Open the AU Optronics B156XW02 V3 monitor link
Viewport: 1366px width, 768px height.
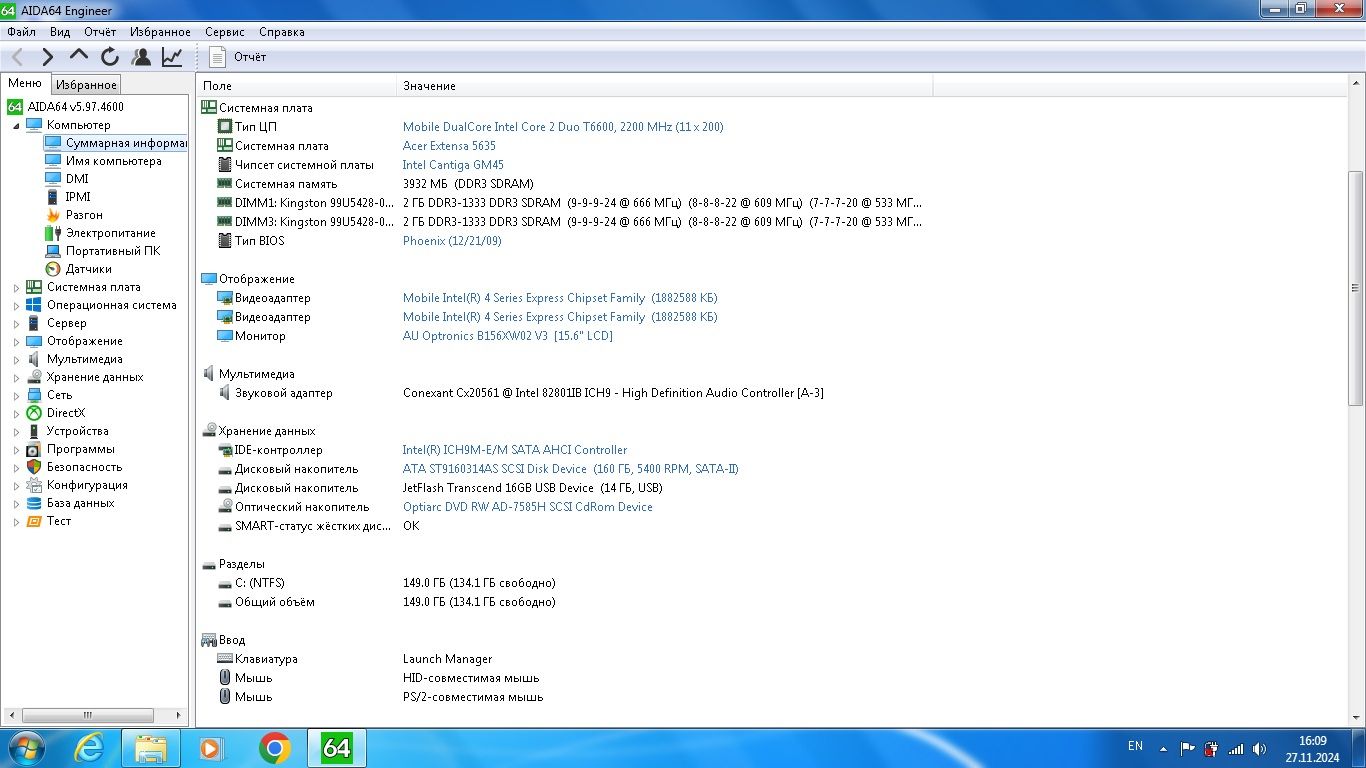[x=508, y=336]
